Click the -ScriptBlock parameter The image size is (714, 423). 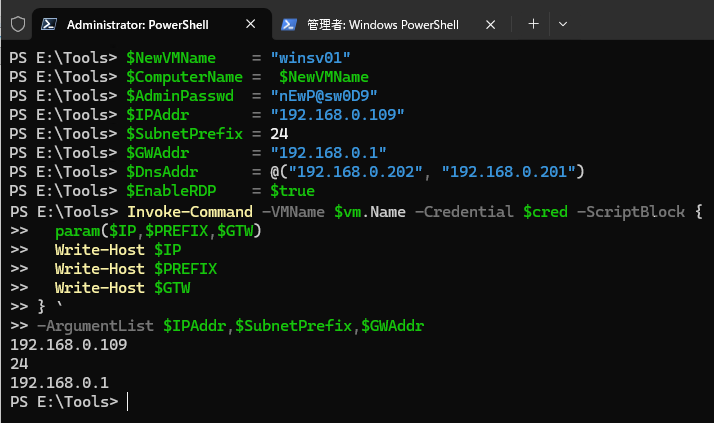631,212
